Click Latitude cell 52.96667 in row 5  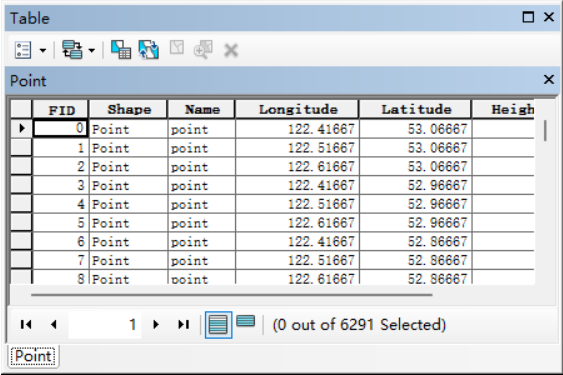[415, 222]
